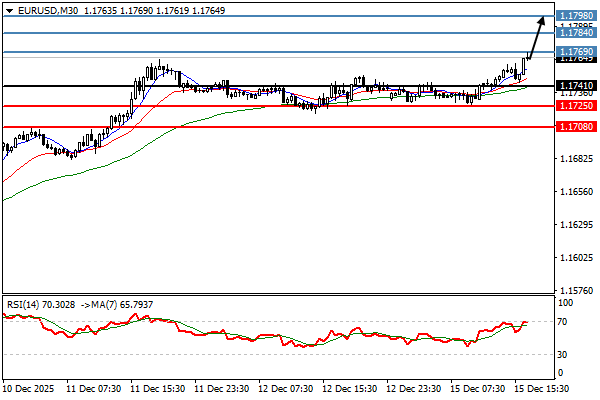600x400 pixels.
Task: Click the triangle icon beside EURUSD,M30
Action: pos(8,9)
